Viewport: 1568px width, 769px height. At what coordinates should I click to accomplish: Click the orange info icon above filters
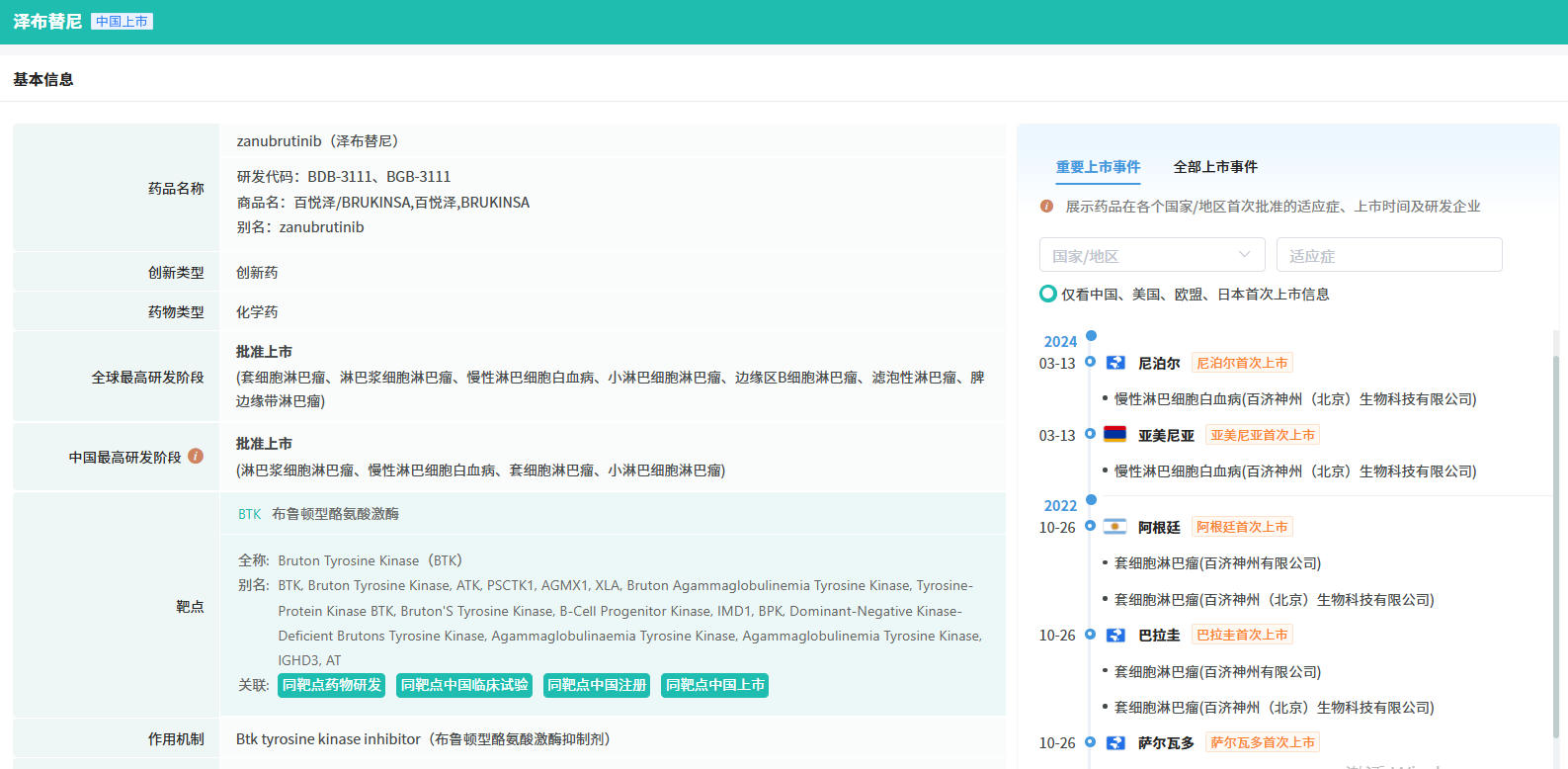pos(1046,207)
